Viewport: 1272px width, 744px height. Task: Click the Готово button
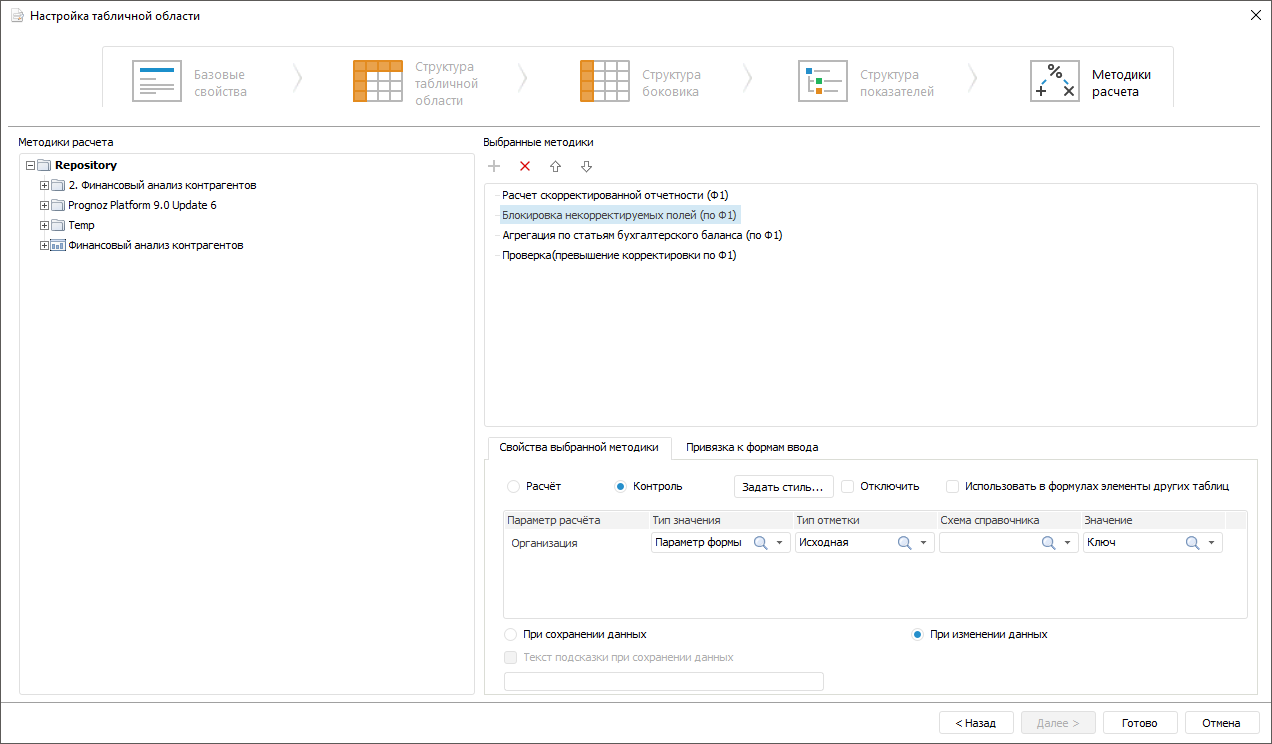coord(1140,723)
